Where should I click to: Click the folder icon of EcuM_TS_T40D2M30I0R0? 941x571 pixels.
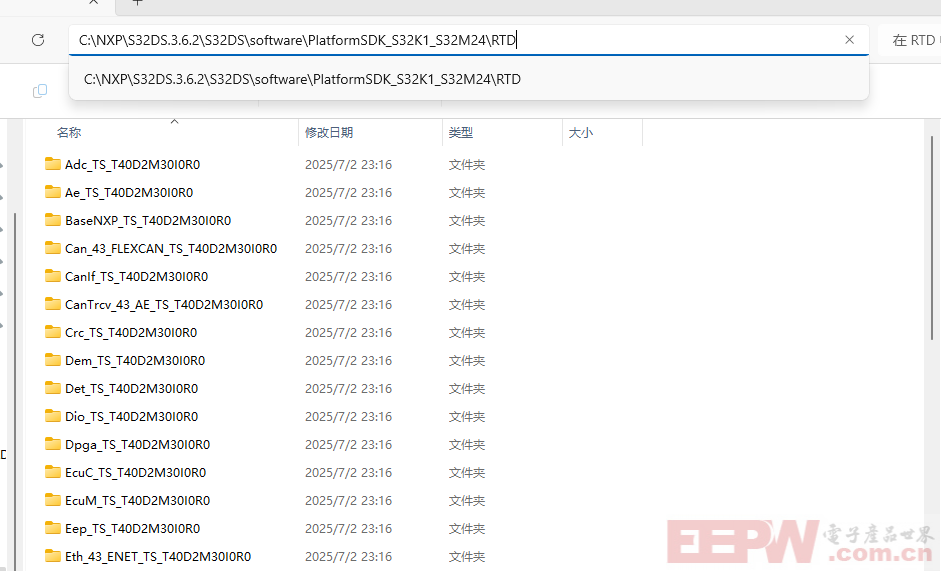pos(53,500)
